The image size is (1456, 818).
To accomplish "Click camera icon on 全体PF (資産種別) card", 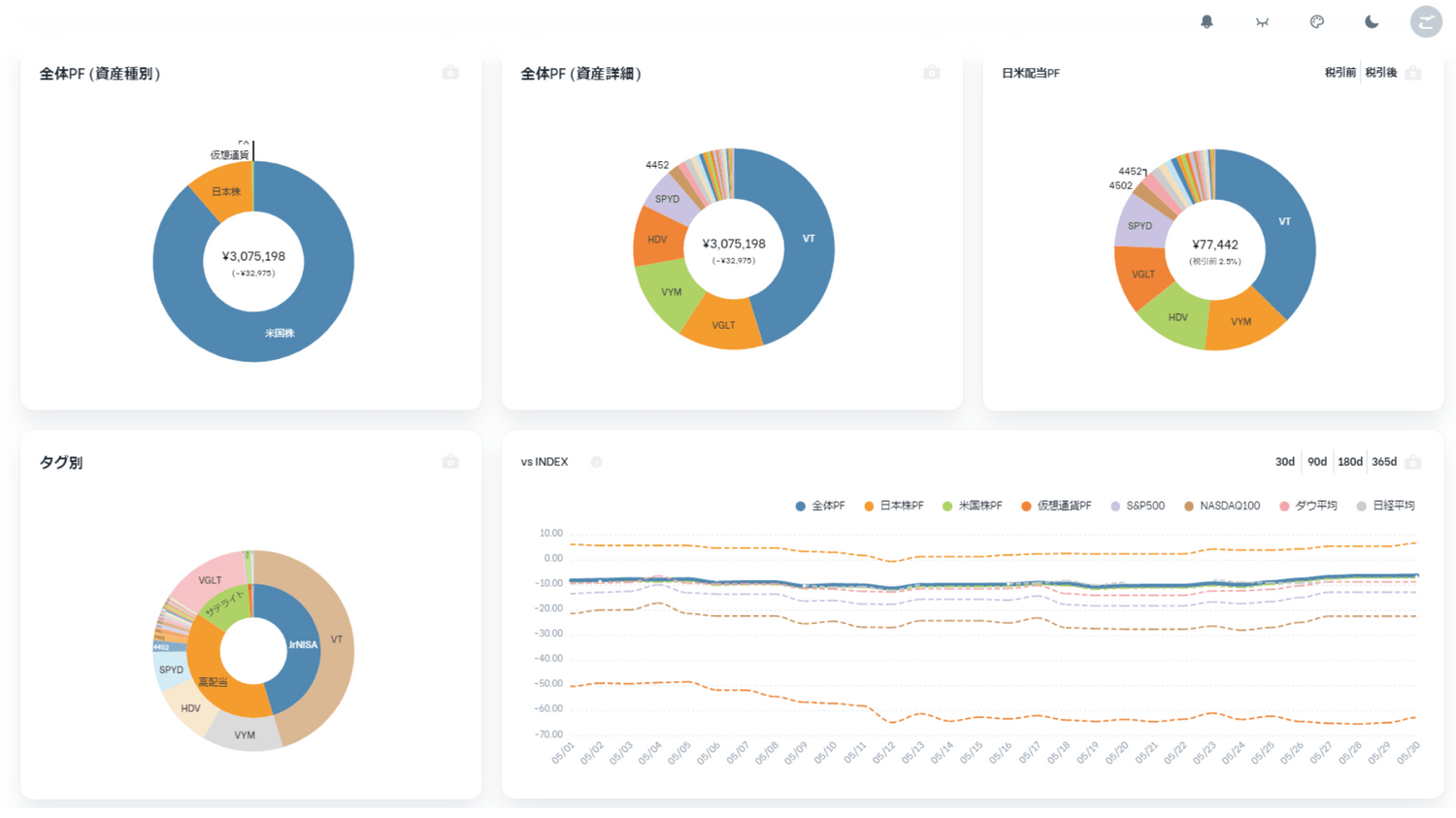I will coord(450,73).
